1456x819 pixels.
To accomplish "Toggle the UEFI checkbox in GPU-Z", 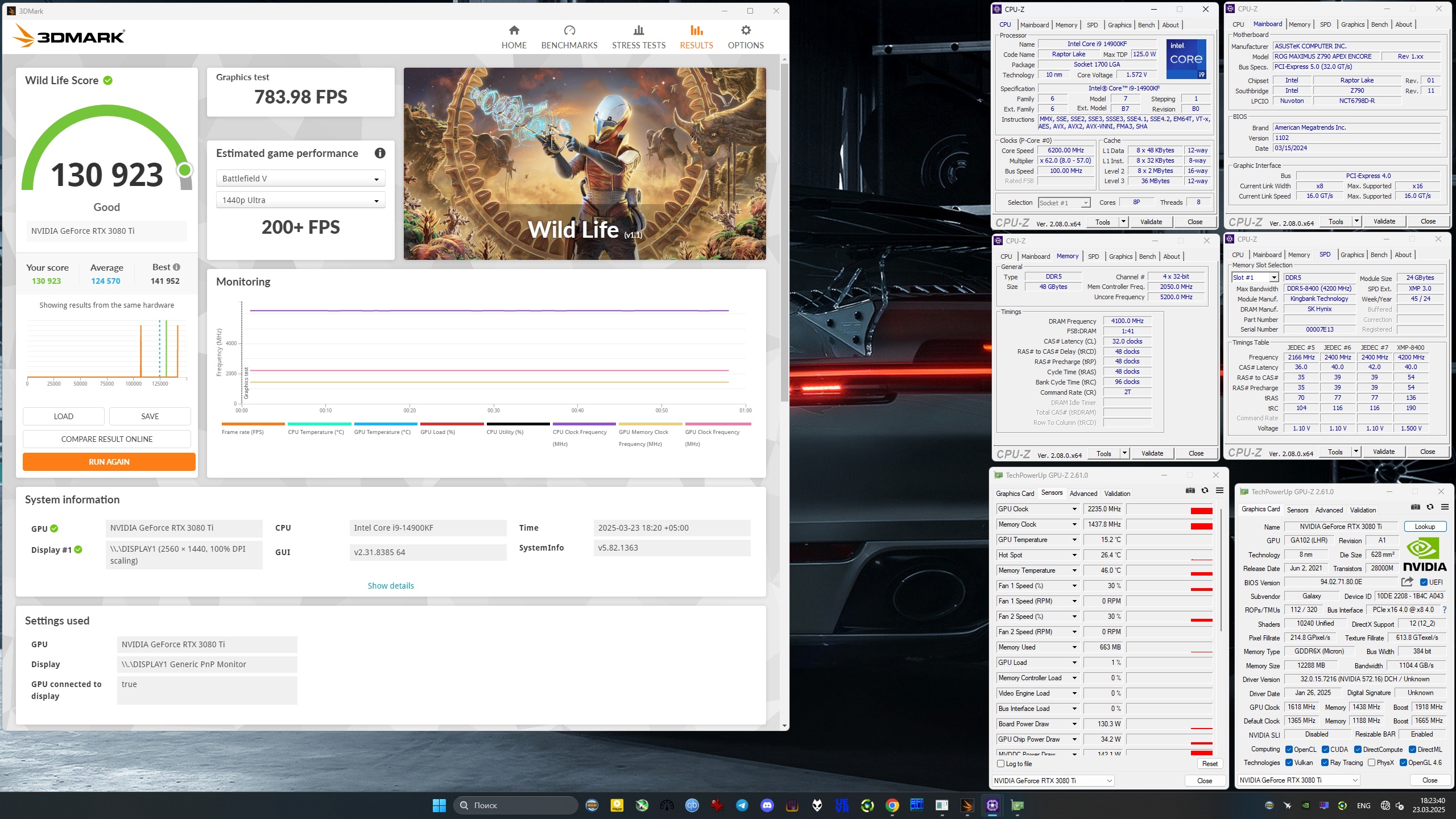I will pos(1424,582).
